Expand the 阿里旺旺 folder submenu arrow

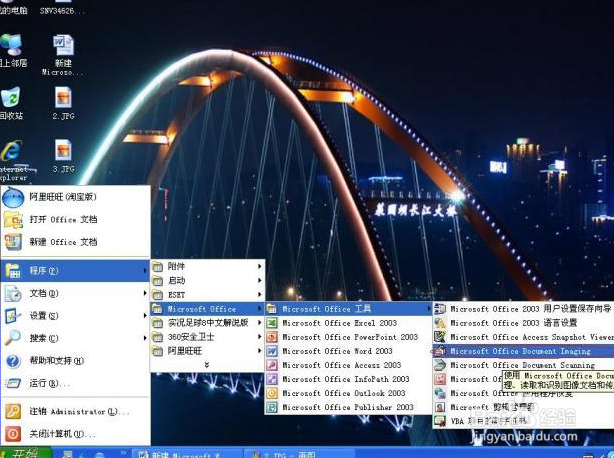pos(259,351)
